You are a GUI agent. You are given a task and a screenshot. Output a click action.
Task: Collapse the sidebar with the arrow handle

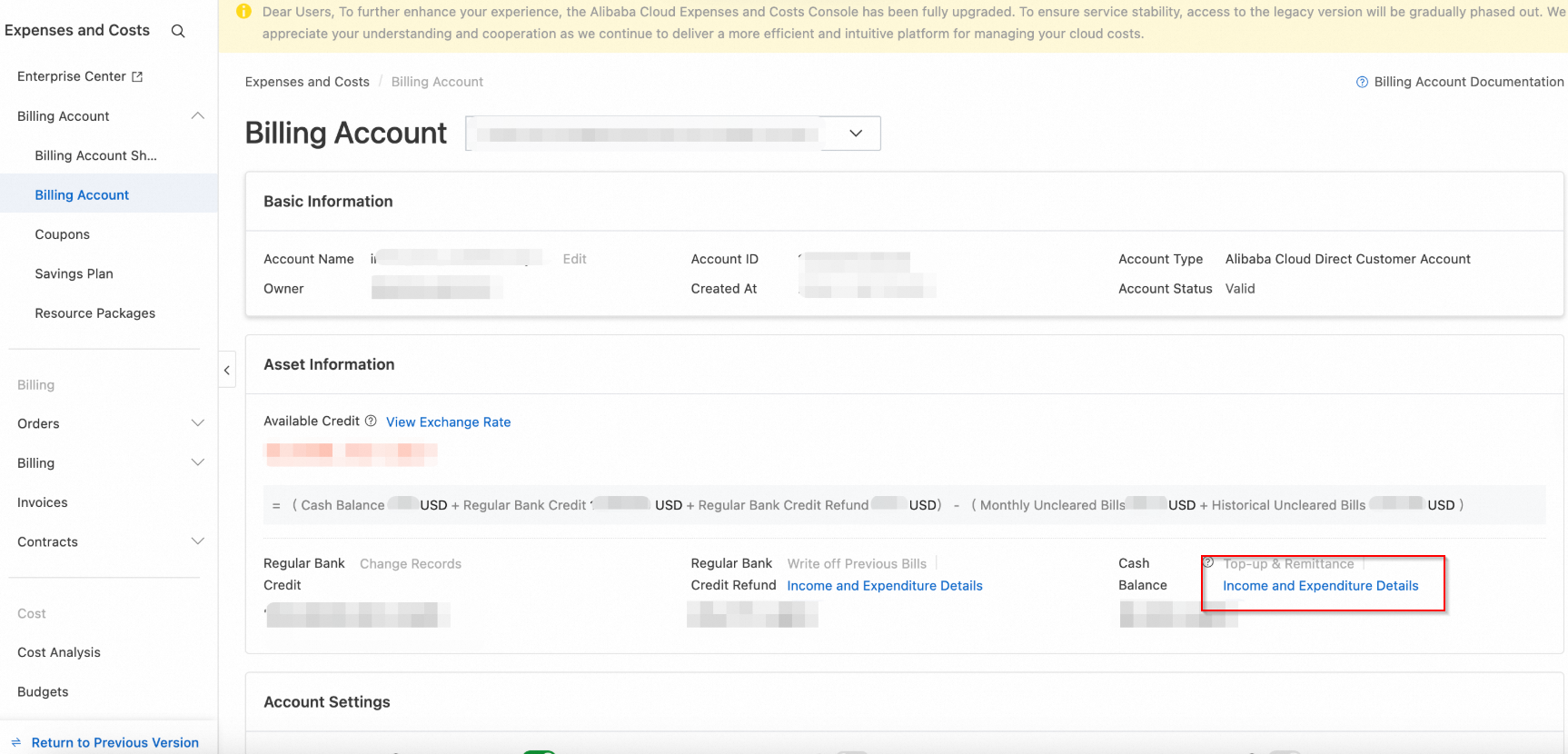tap(227, 370)
